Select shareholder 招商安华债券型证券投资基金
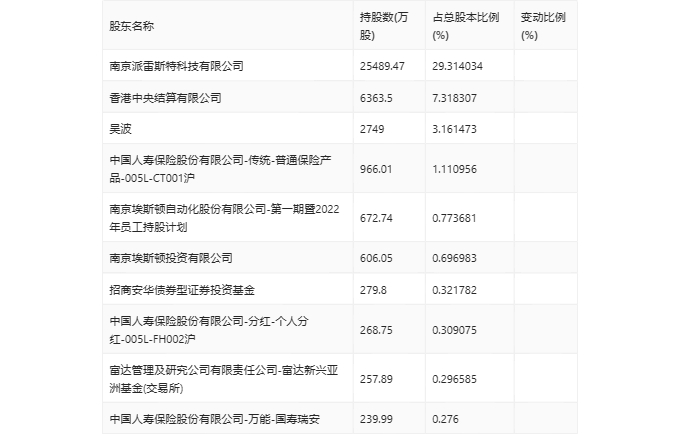 182,290
